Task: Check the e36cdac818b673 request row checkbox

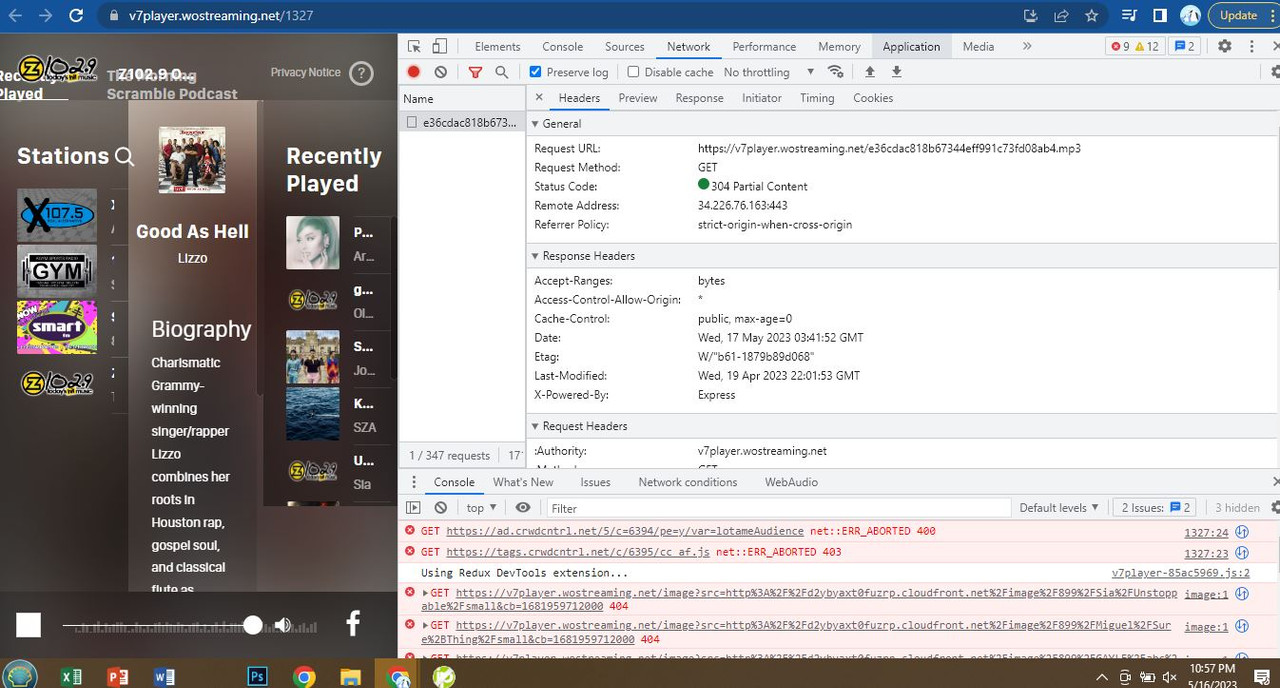Action: pos(411,122)
